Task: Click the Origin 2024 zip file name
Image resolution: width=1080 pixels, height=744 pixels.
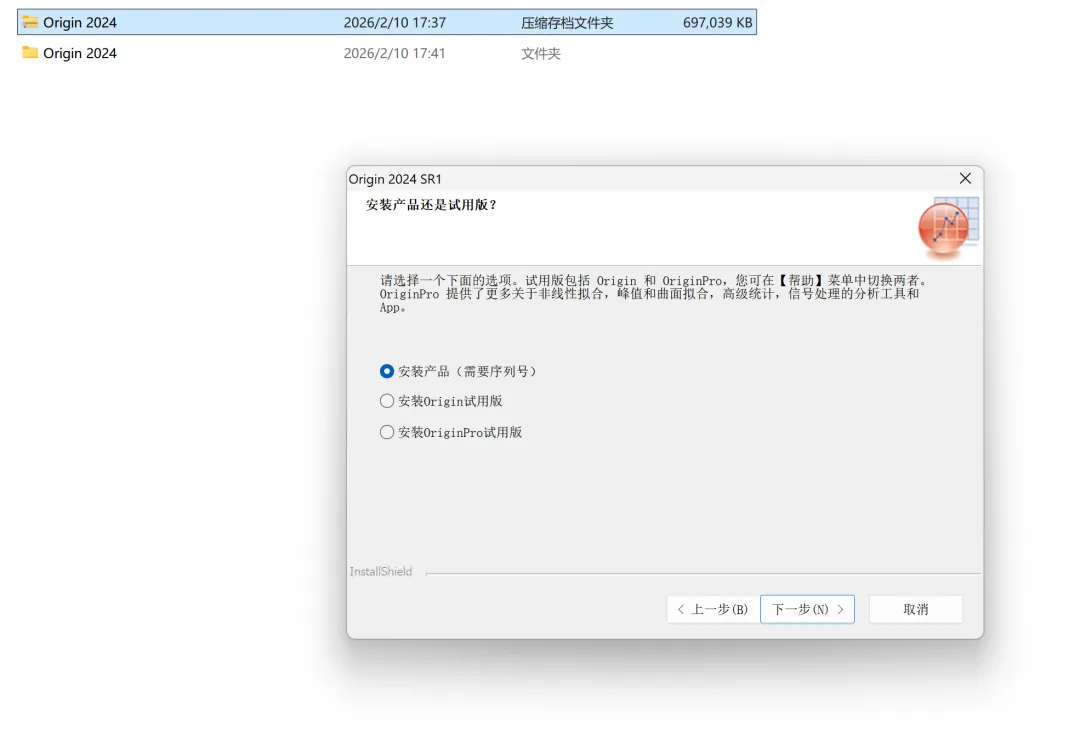Action: click(x=80, y=23)
